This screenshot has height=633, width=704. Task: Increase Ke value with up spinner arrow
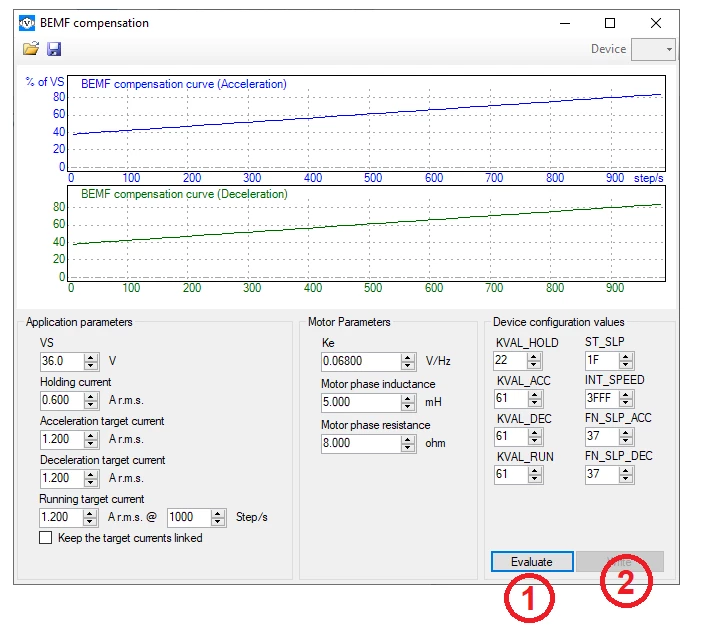407,358
